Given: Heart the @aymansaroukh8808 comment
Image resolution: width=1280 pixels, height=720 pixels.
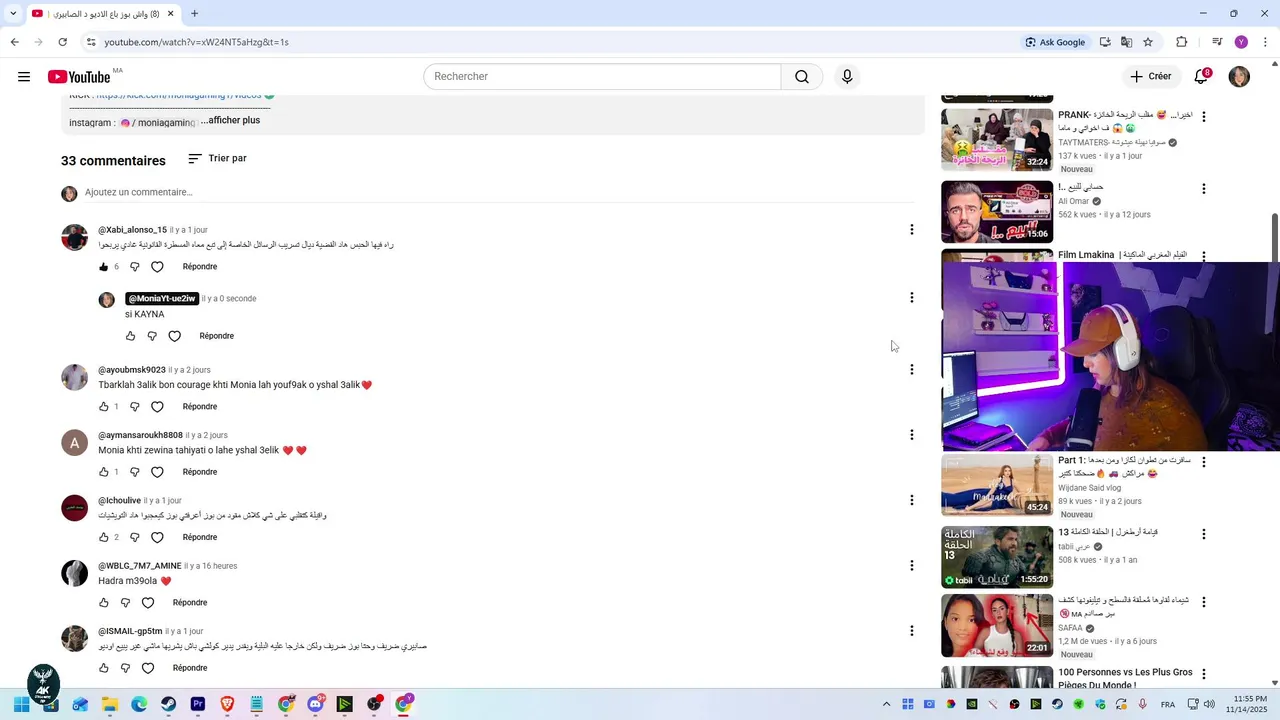Looking at the screenshot, I should pyautogui.click(x=157, y=472).
